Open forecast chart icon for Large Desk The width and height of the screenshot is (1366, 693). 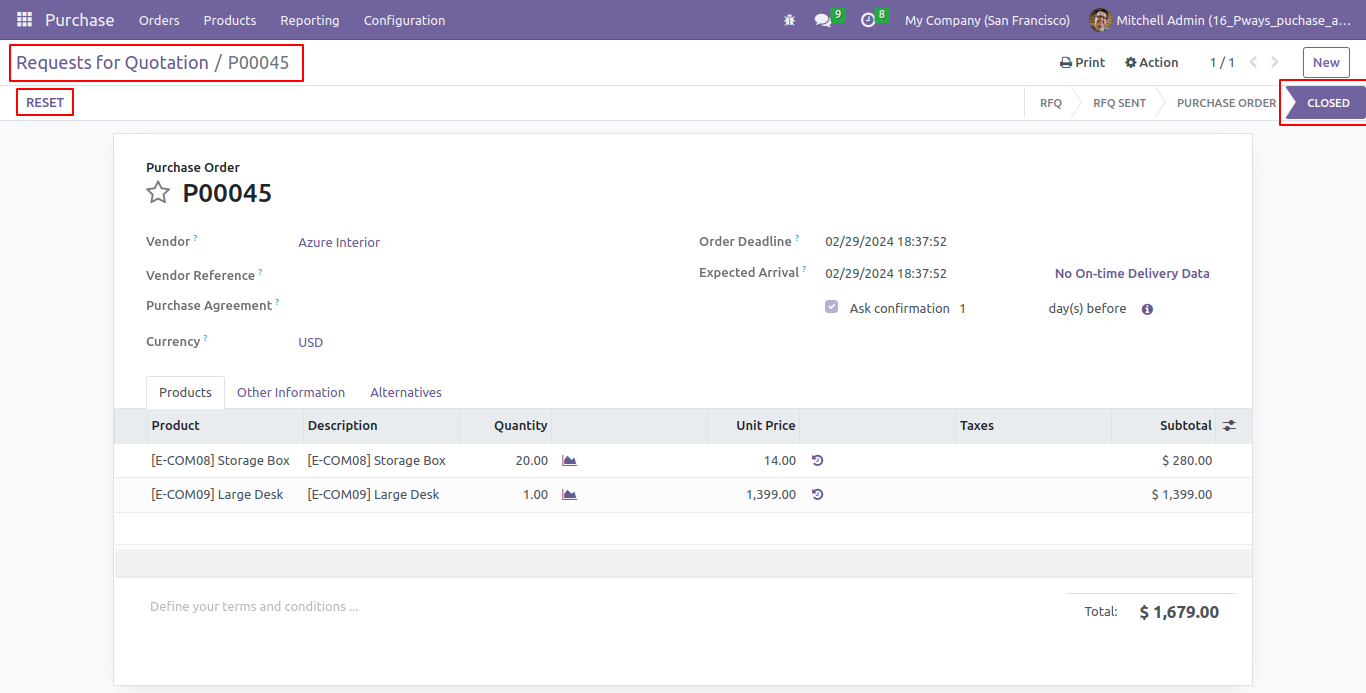point(569,495)
